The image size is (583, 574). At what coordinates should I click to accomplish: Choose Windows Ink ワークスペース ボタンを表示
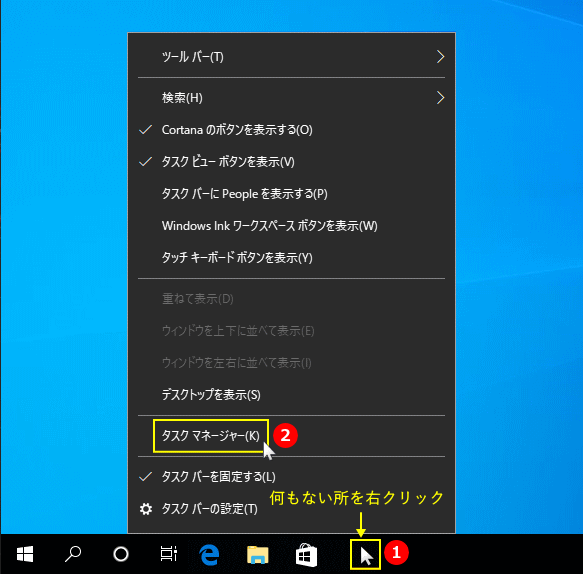tap(292, 226)
